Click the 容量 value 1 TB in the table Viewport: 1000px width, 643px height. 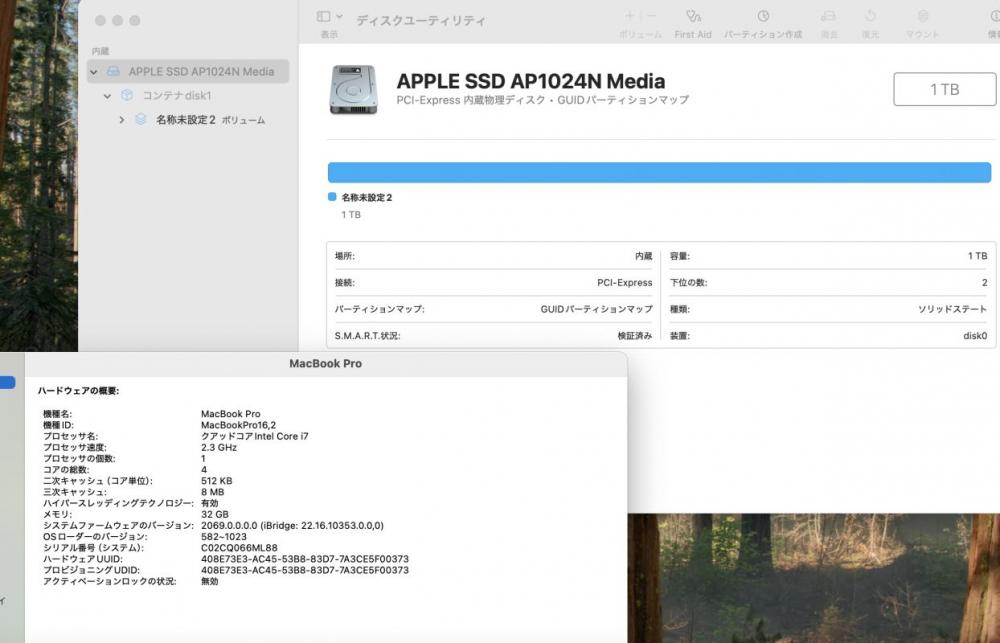[x=977, y=256]
